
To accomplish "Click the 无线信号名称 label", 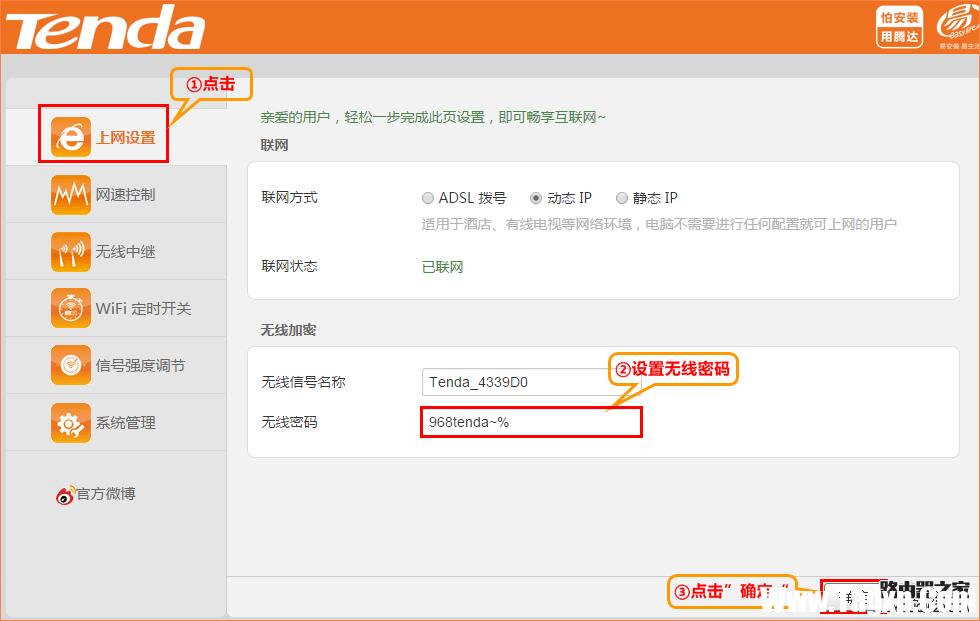I will tap(303, 382).
